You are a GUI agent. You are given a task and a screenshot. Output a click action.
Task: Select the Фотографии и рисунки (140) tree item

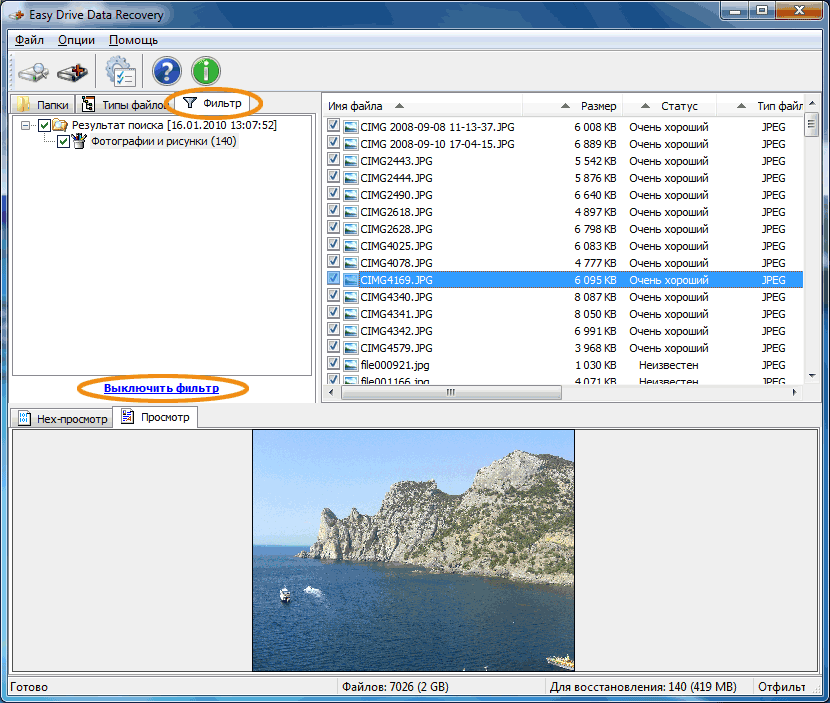(x=164, y=141)
